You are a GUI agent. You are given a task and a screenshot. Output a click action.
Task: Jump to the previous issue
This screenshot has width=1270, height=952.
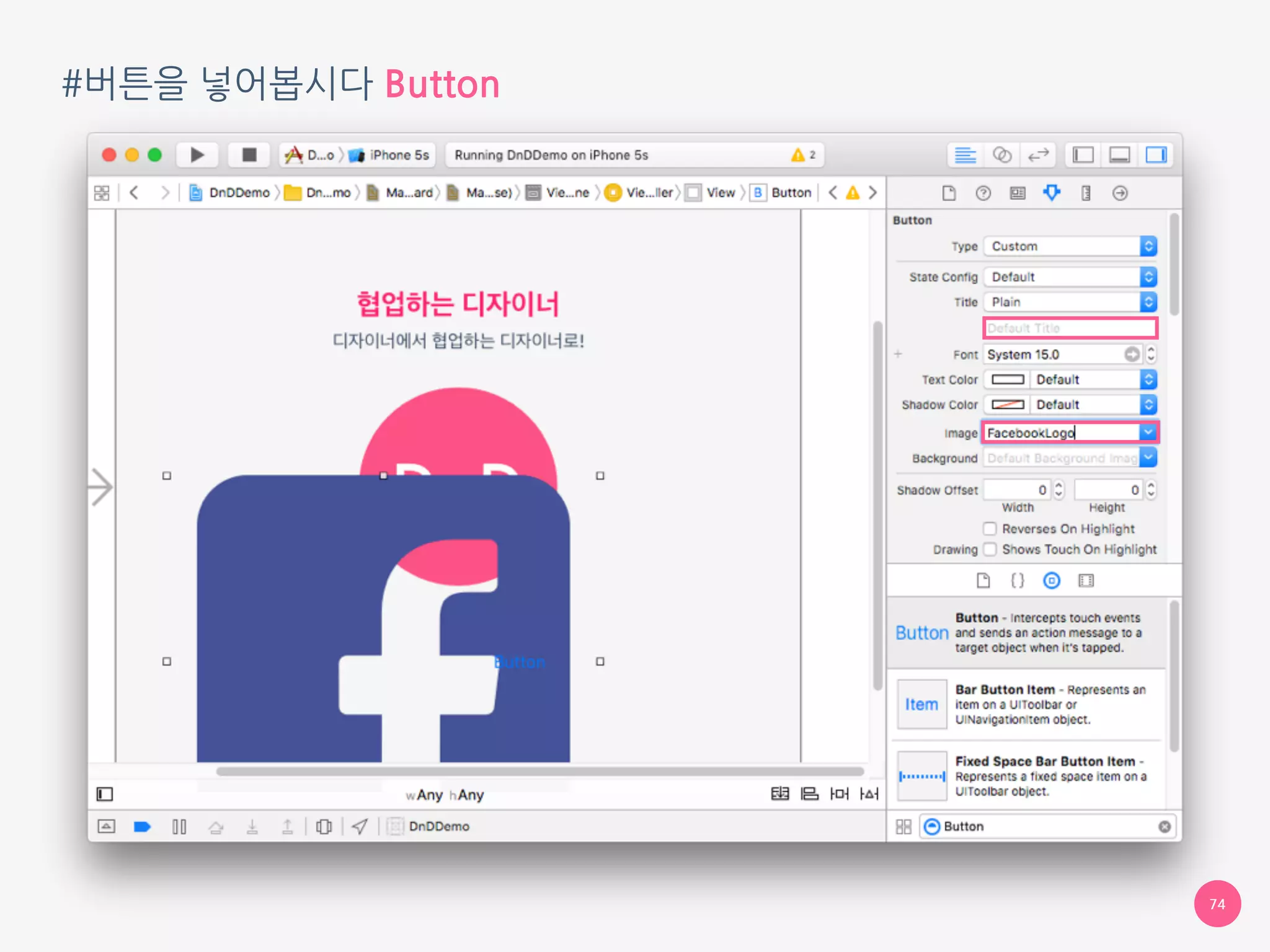pyautogui.click(x=833, y=193)
